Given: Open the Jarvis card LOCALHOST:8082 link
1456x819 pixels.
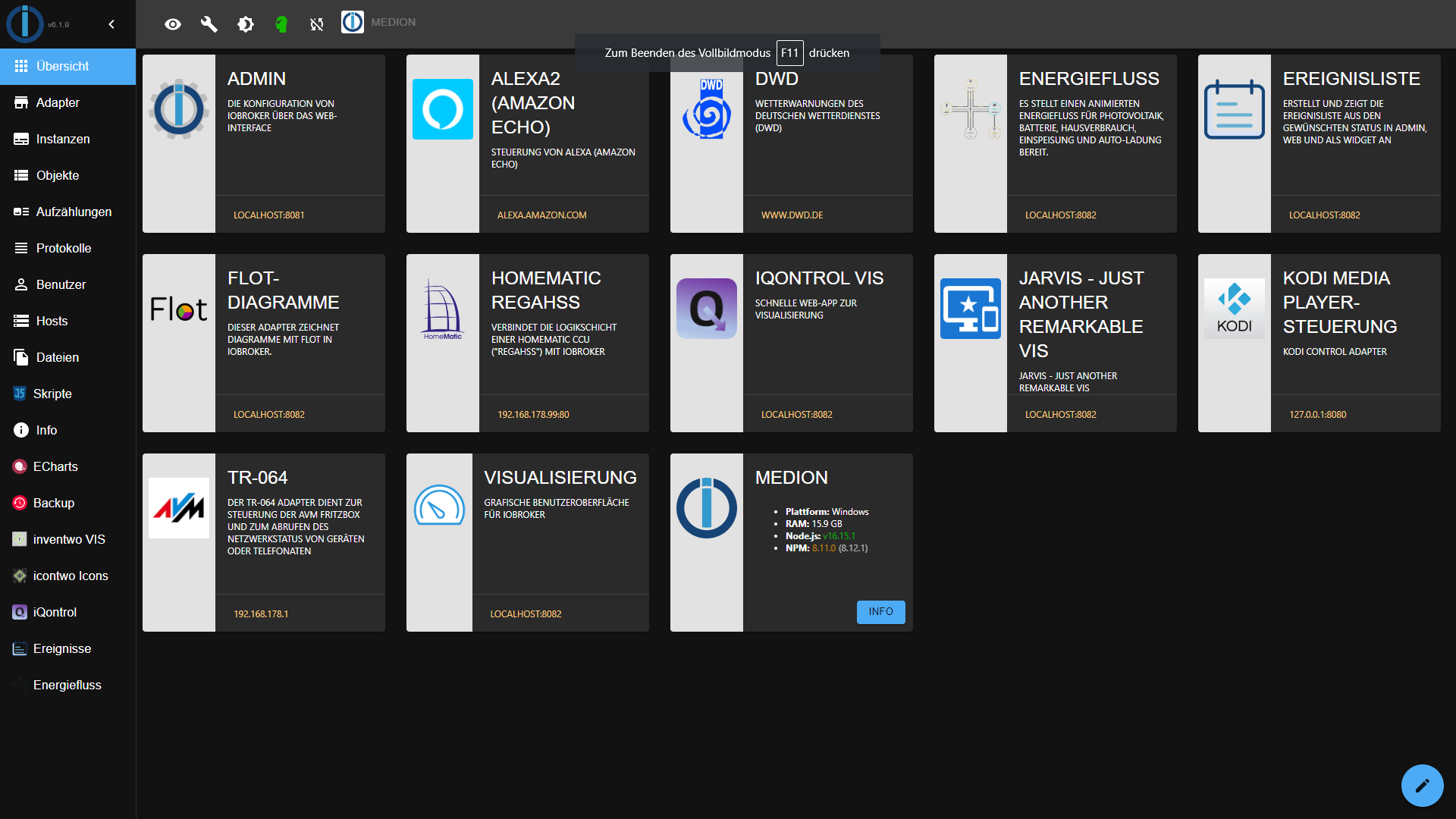Looking at the screenshot, I should [1061, 415].
